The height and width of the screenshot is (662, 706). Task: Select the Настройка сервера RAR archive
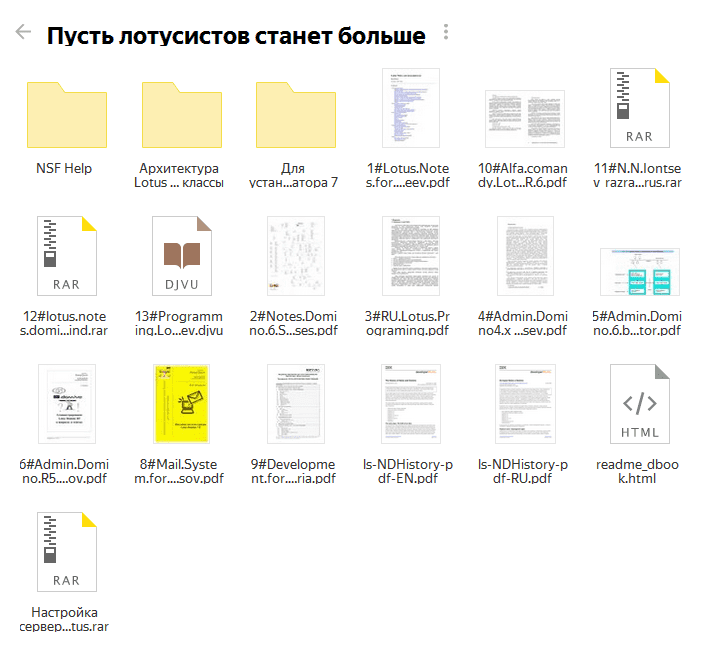(x=65, y=552)
